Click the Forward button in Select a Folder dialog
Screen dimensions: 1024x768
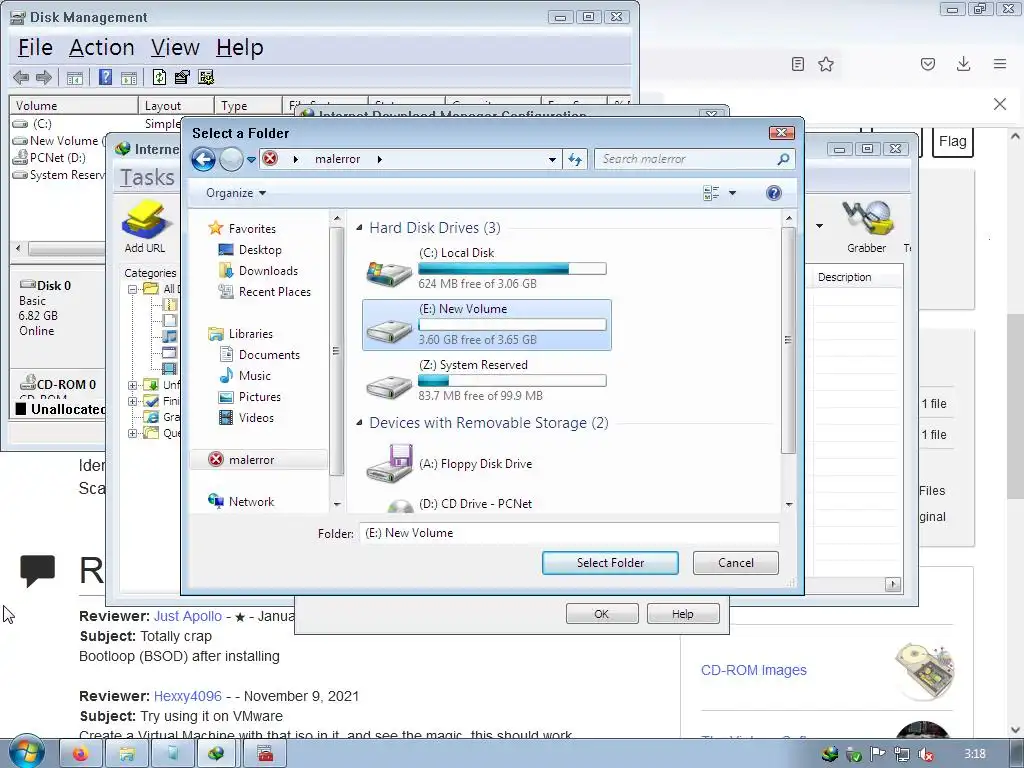(231, 159)
